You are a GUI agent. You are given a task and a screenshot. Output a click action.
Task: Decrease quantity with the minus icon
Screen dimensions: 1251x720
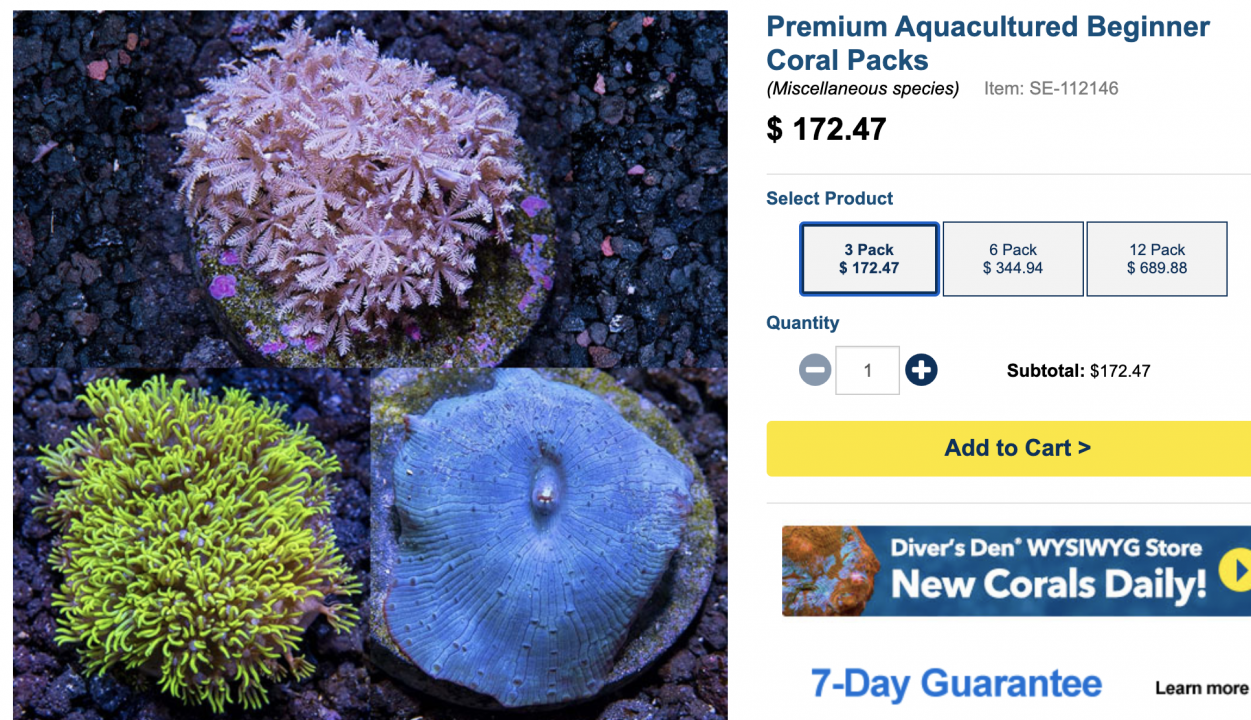pos(815,371)
